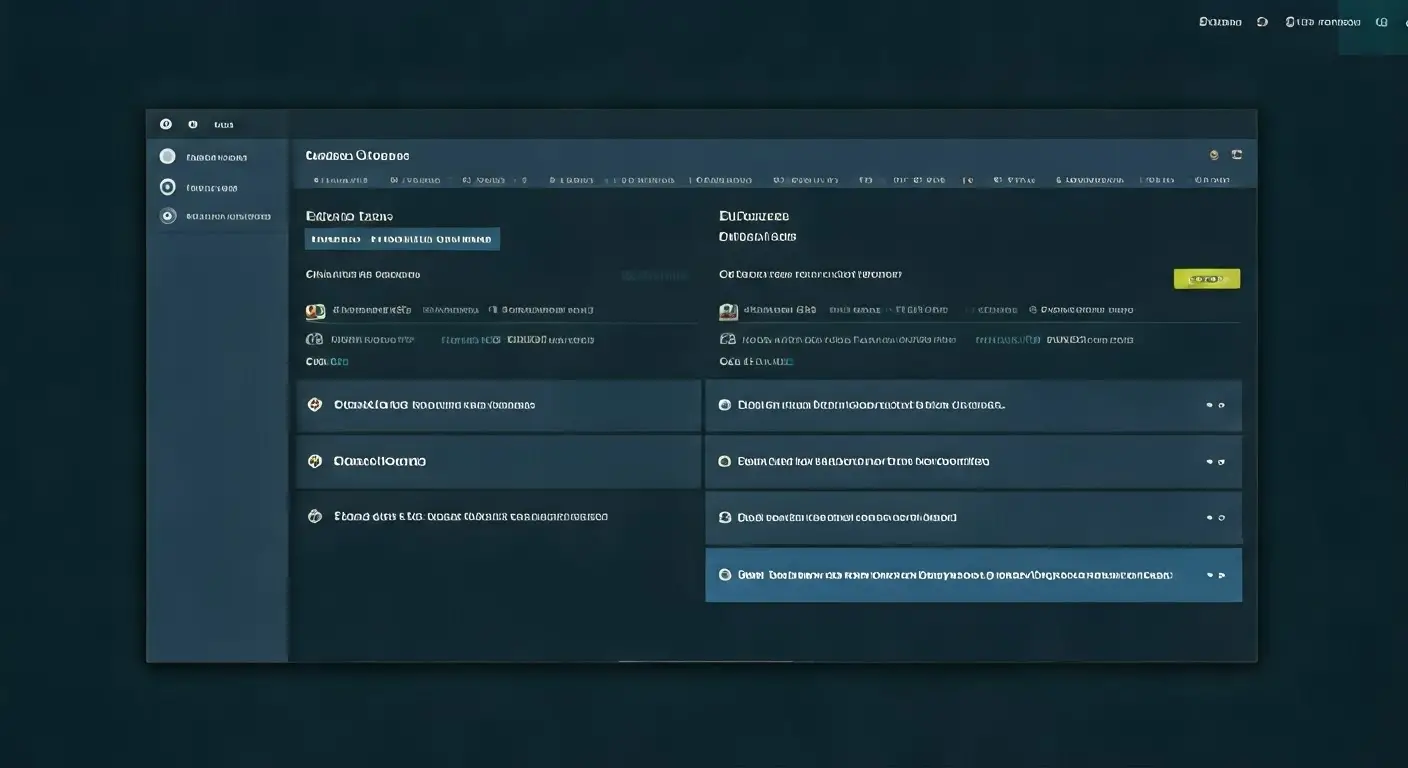
Task: Click the round icon on third left-list row
Action: [x=314, y=517]
